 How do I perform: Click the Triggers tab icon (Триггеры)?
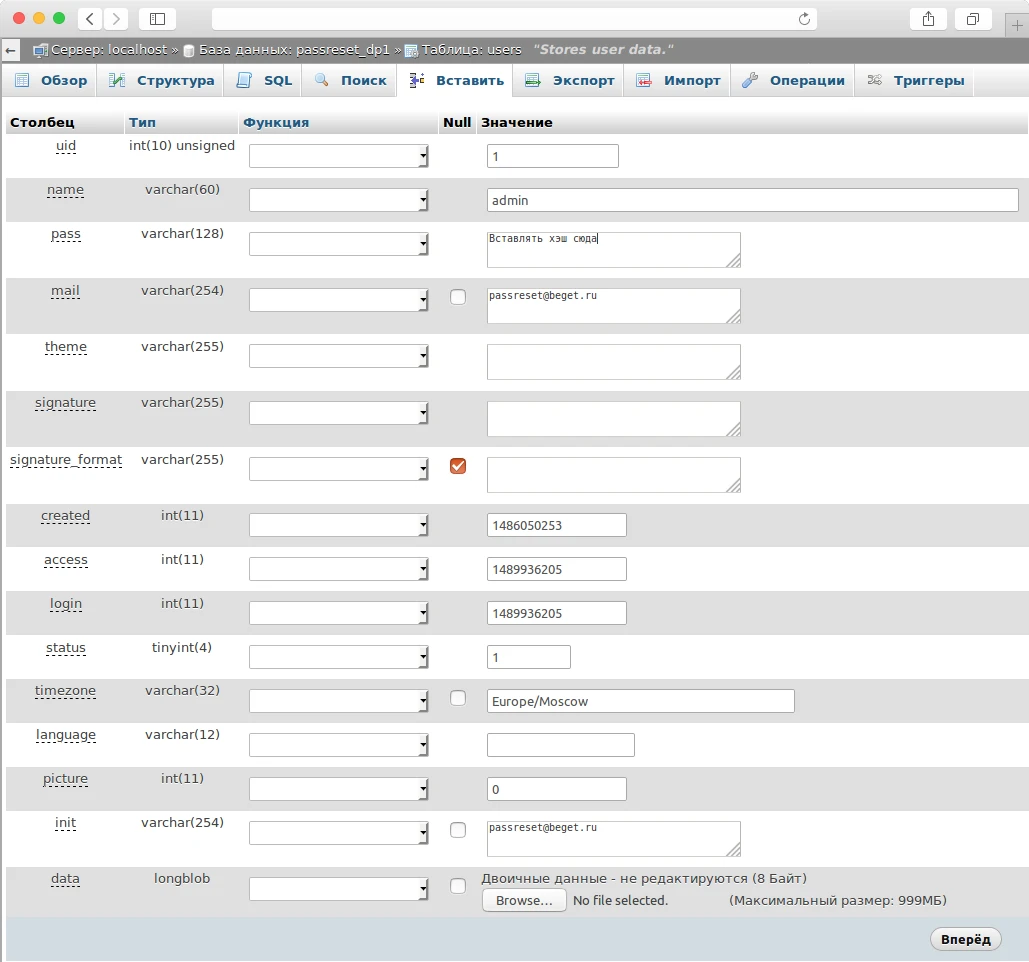(x=875, y=81)
